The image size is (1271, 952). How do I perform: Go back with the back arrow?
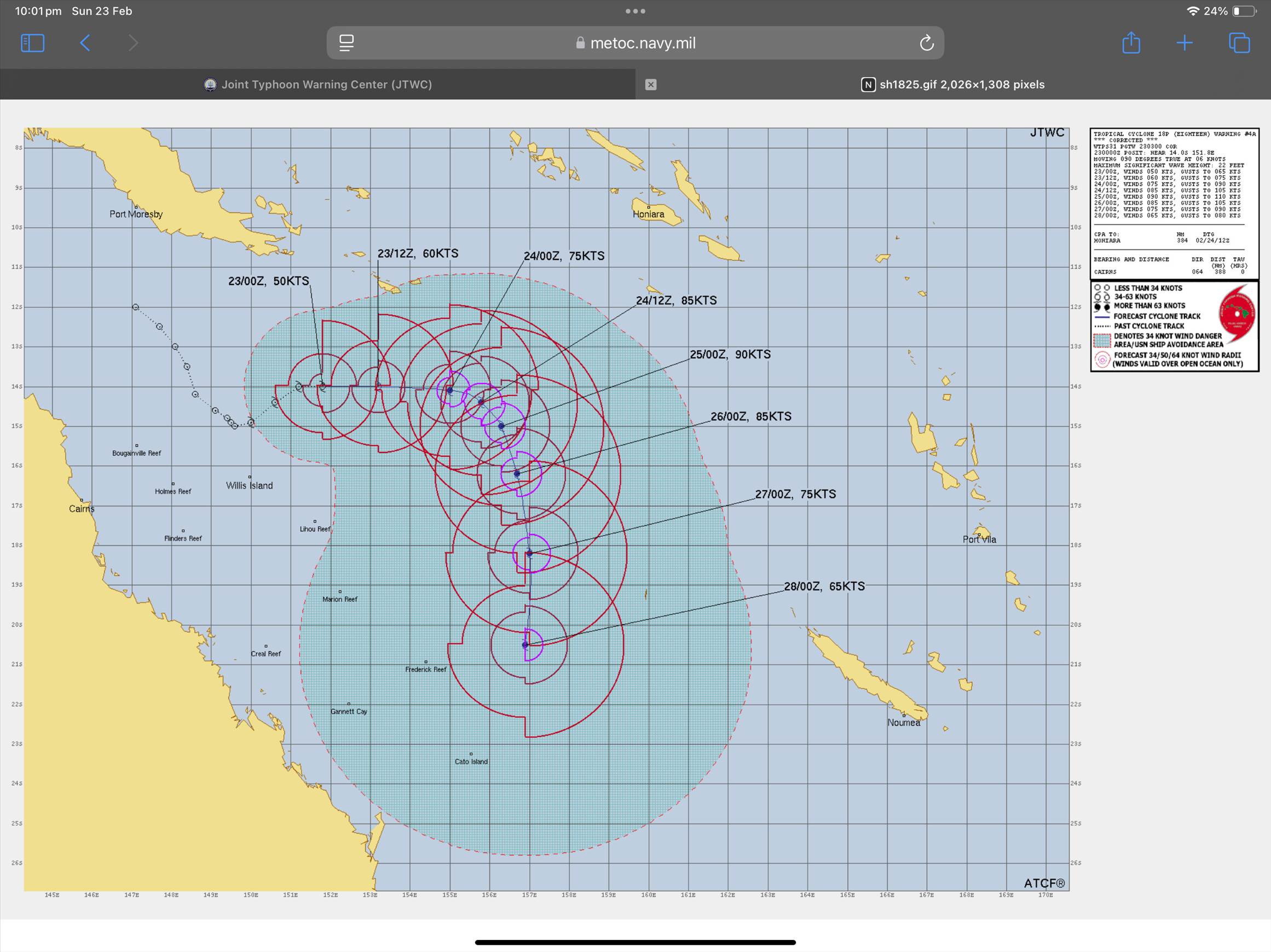85,43
